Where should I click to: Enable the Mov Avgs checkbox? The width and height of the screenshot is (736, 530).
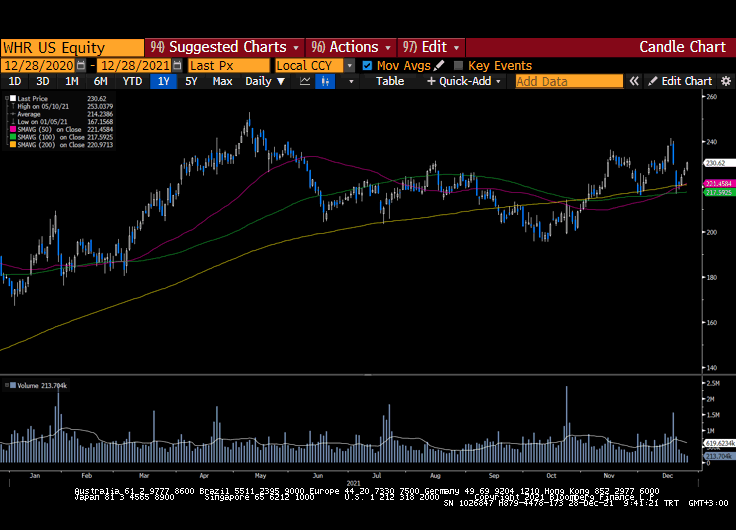pyautogui.click(x=367, y=66)
